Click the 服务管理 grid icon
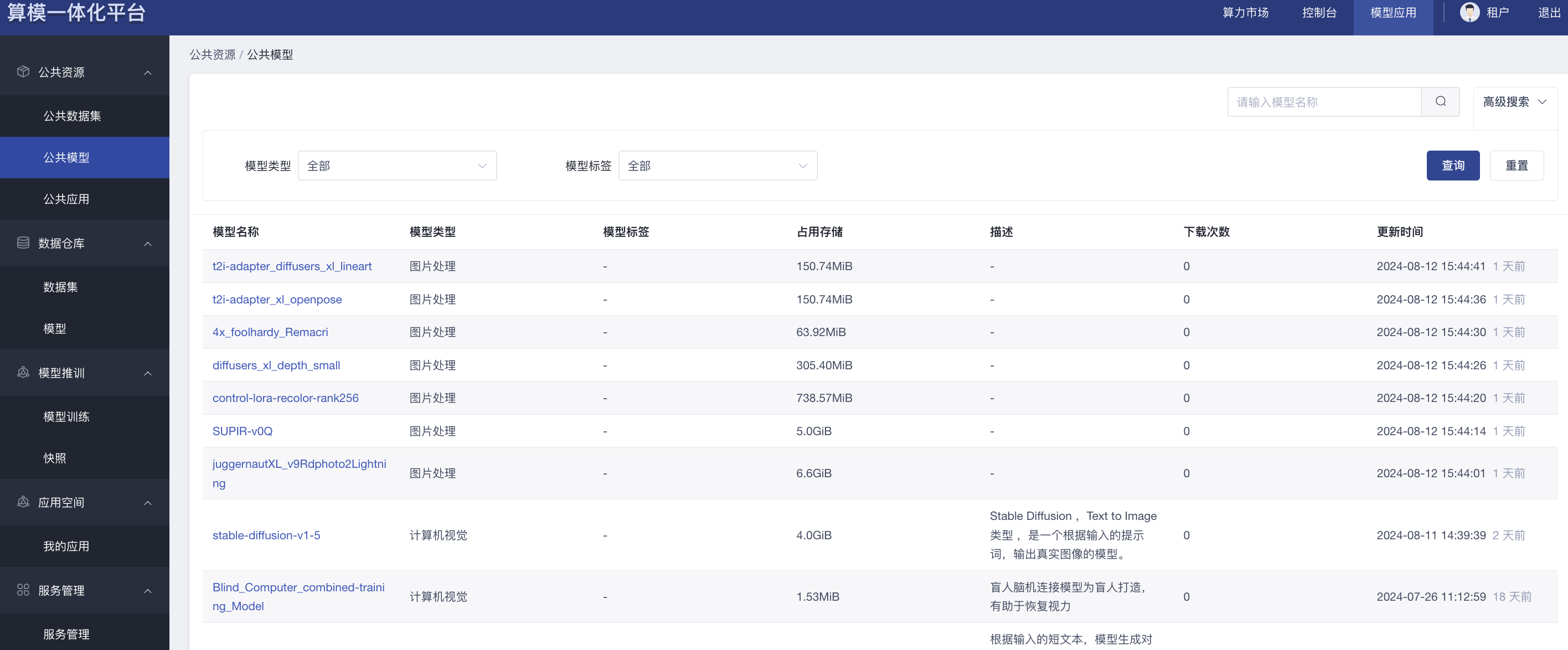1568x650 pixels. [23, 590]
